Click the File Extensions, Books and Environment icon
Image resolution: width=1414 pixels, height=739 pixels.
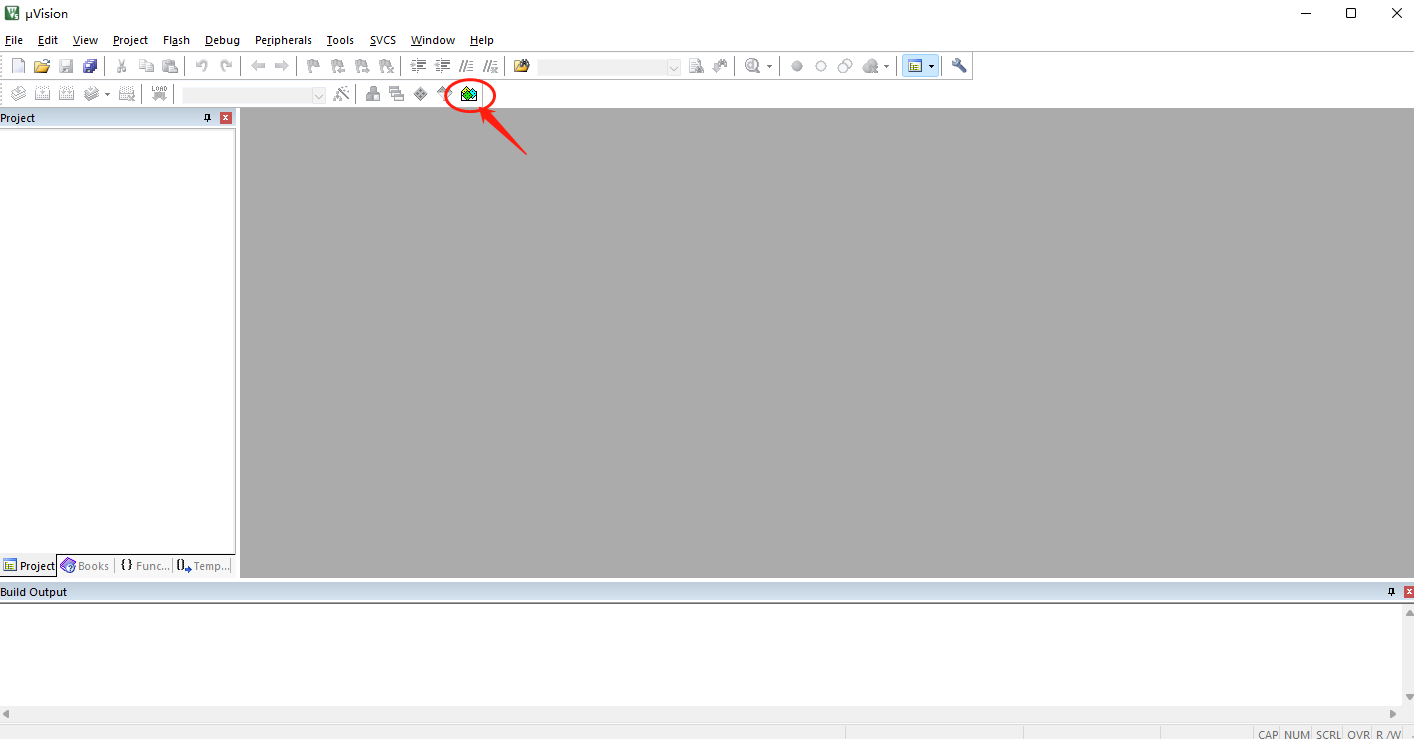tap(373, 94)
